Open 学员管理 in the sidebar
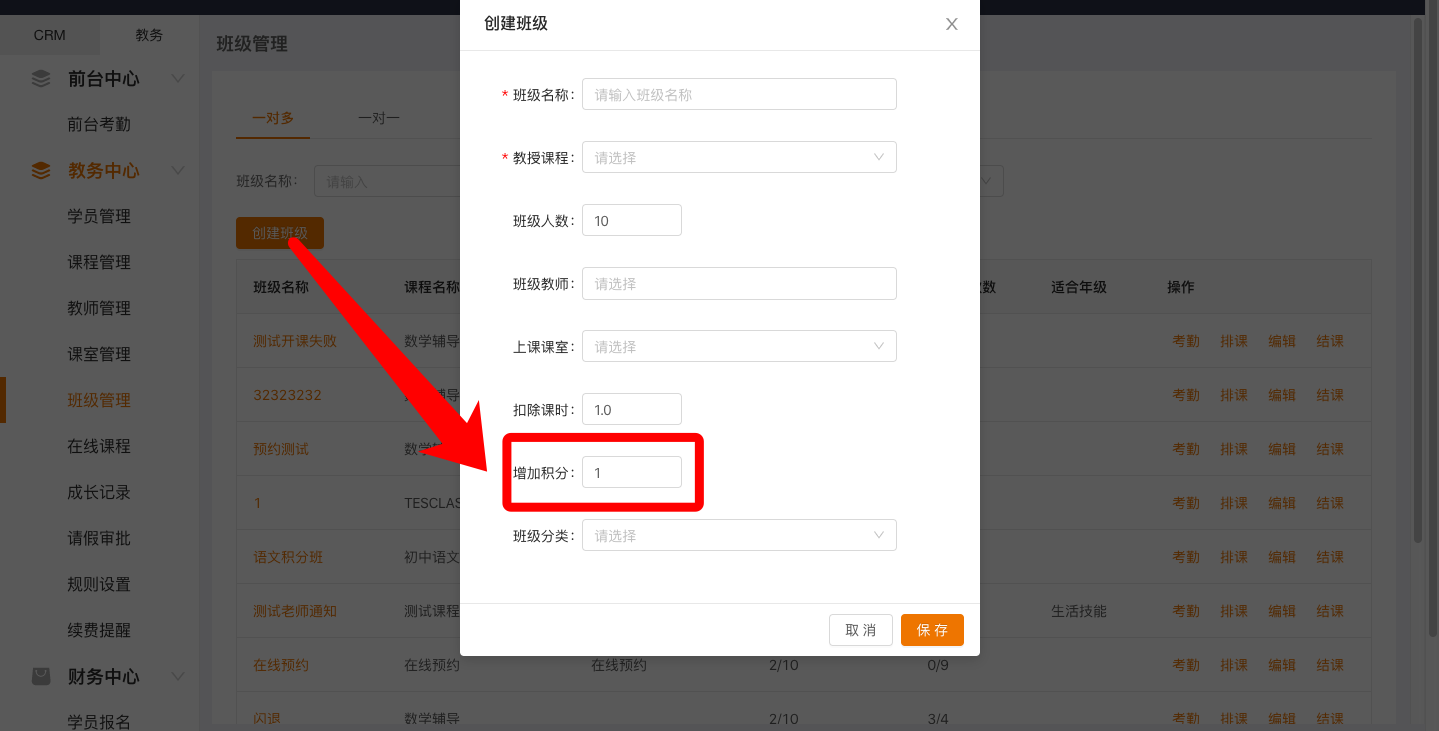Image resolution: width=1439 pixels, height=731 pixels. coord(99,217)
